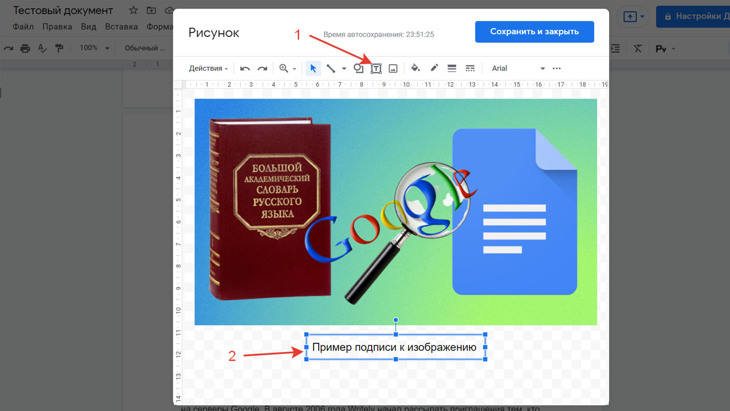
Task: Choose the Select arrow cursor tool
Action: tap(313, 68)
